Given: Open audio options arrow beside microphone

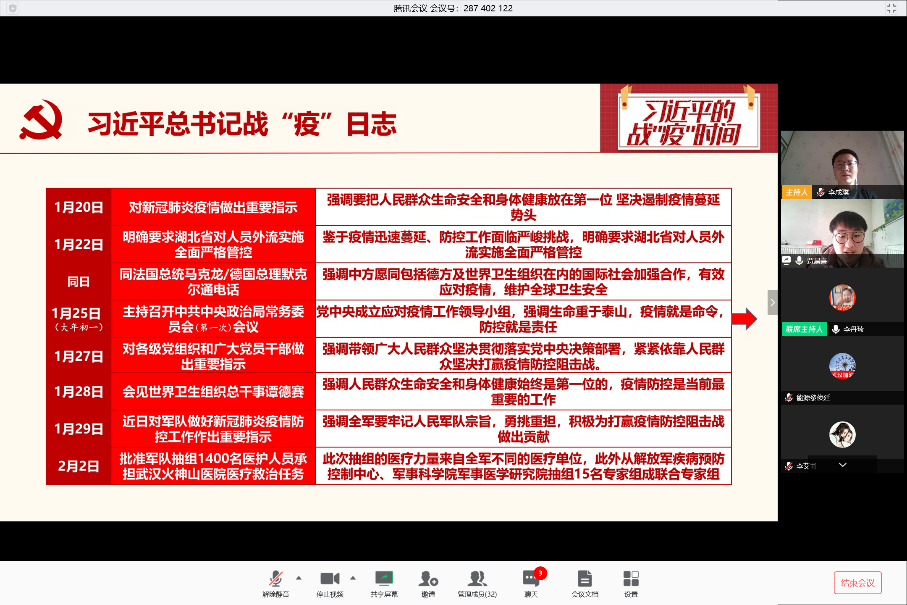Looking at the screenshot, I should (298, 577).
